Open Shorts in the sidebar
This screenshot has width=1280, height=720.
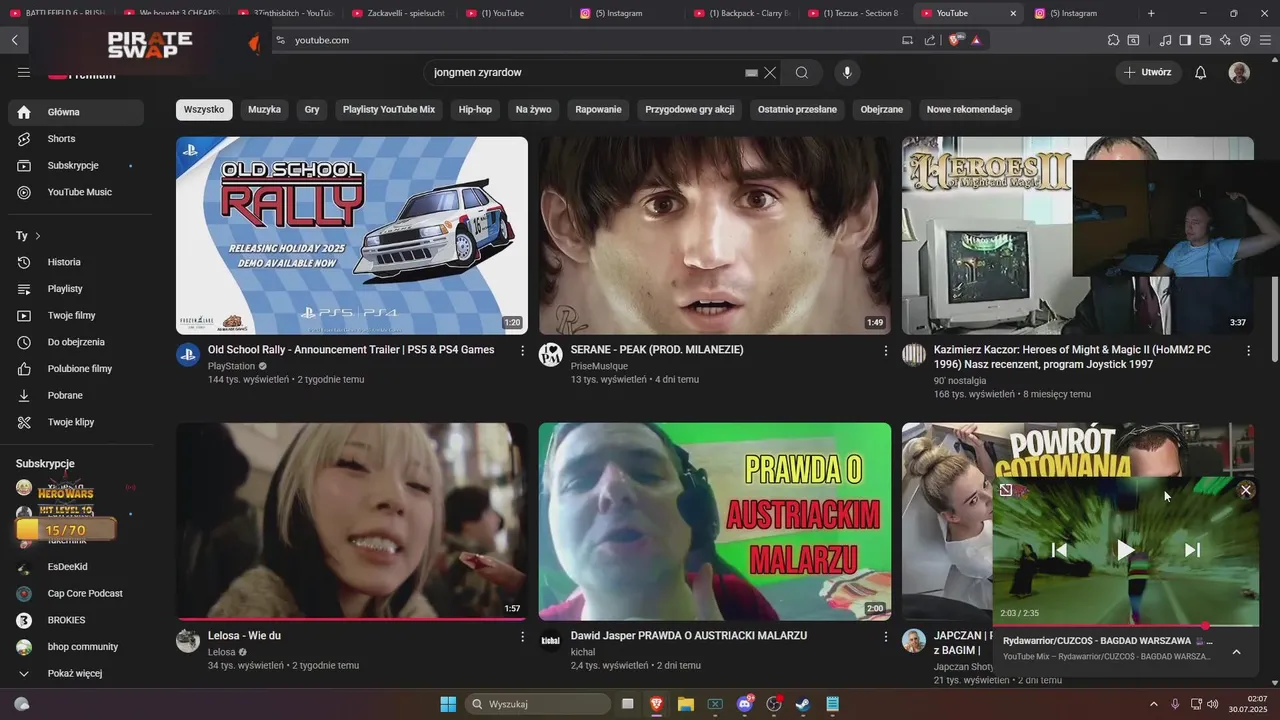(x=76, y=139)
